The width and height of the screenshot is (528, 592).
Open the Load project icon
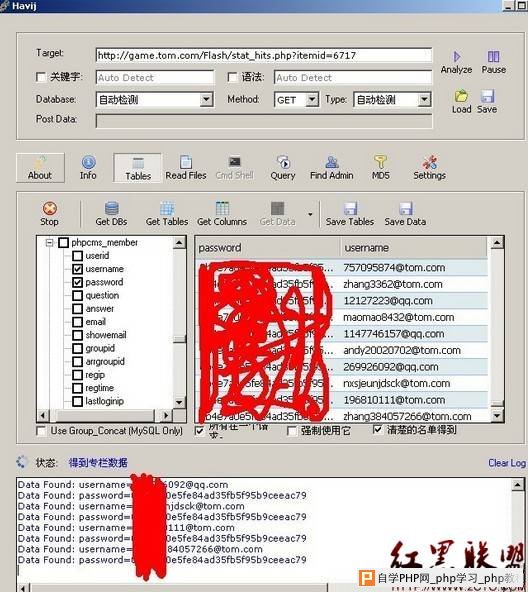[461, 96]
